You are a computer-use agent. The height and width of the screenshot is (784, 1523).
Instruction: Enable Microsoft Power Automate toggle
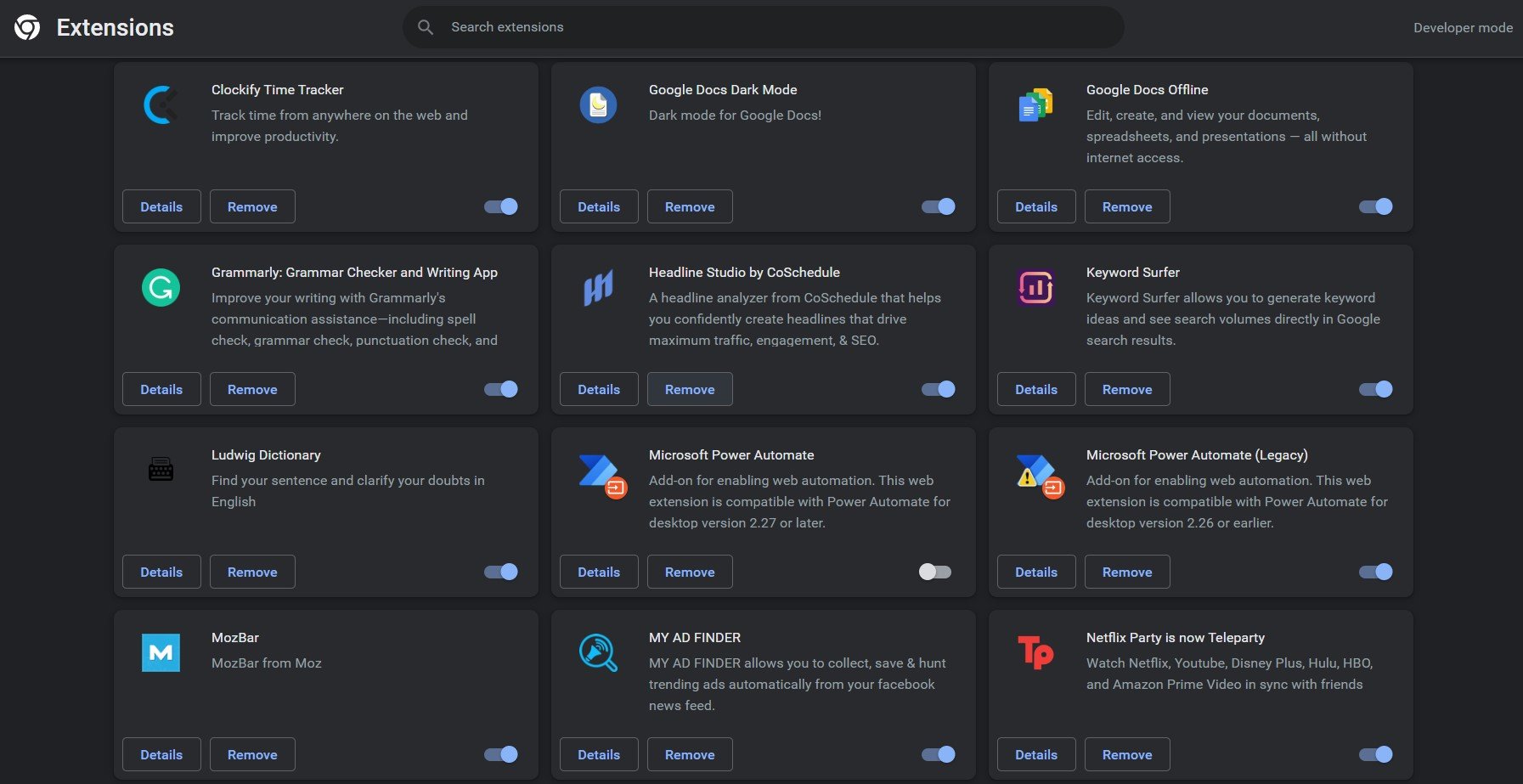click(935, 572)
